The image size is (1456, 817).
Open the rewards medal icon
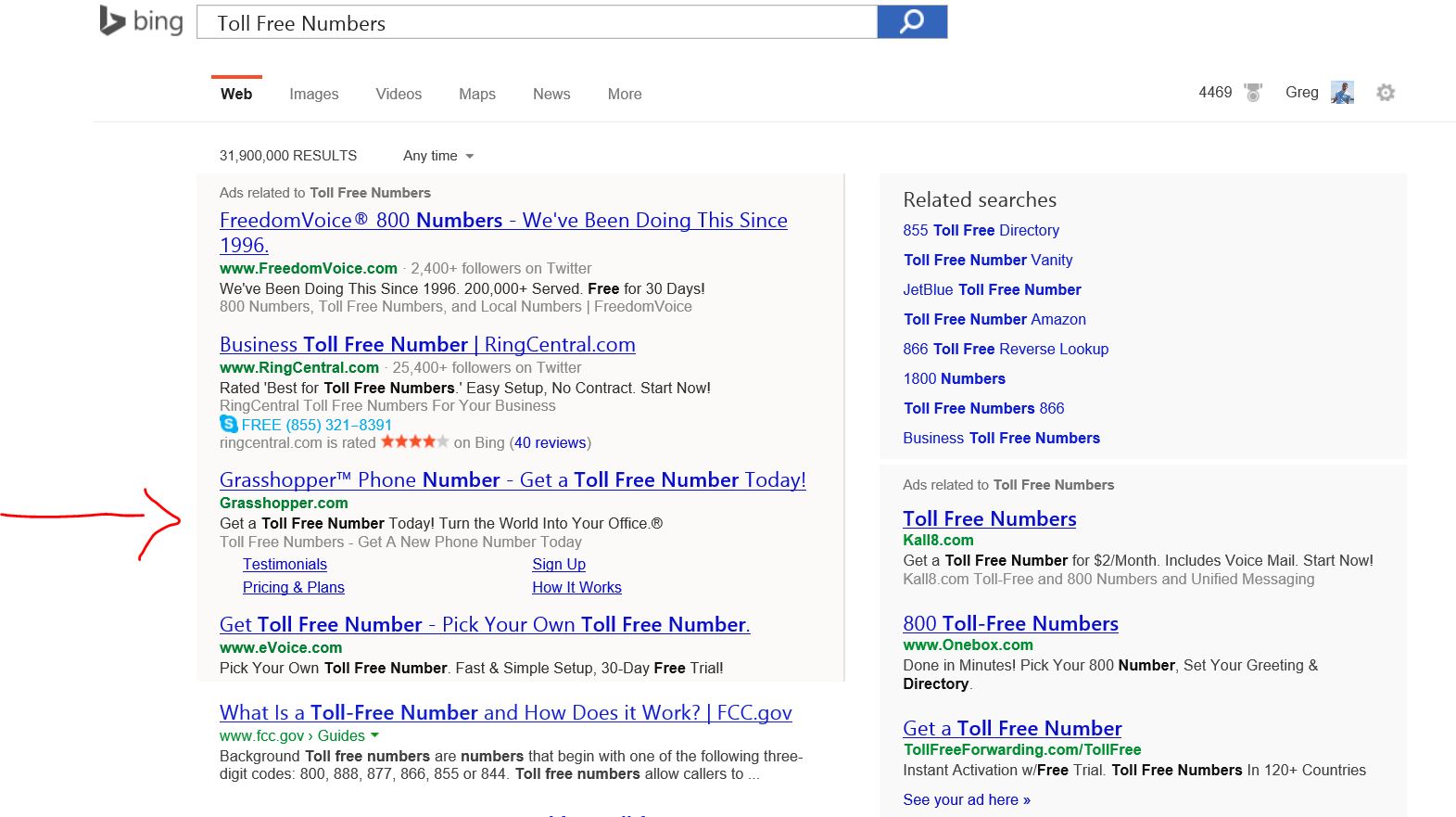1253,93
